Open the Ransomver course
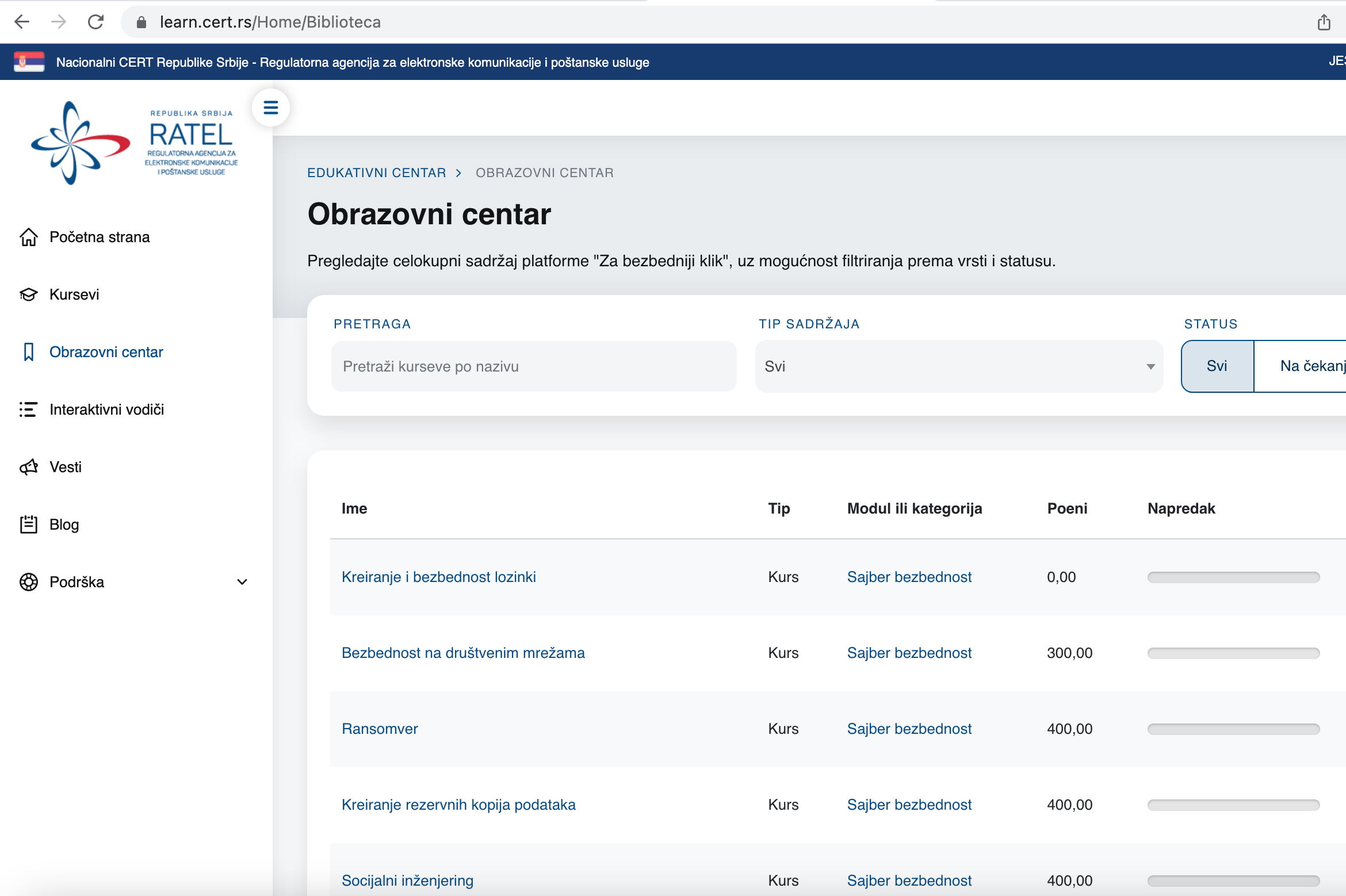Screen dimensions: 1346x896 [380, 729]
